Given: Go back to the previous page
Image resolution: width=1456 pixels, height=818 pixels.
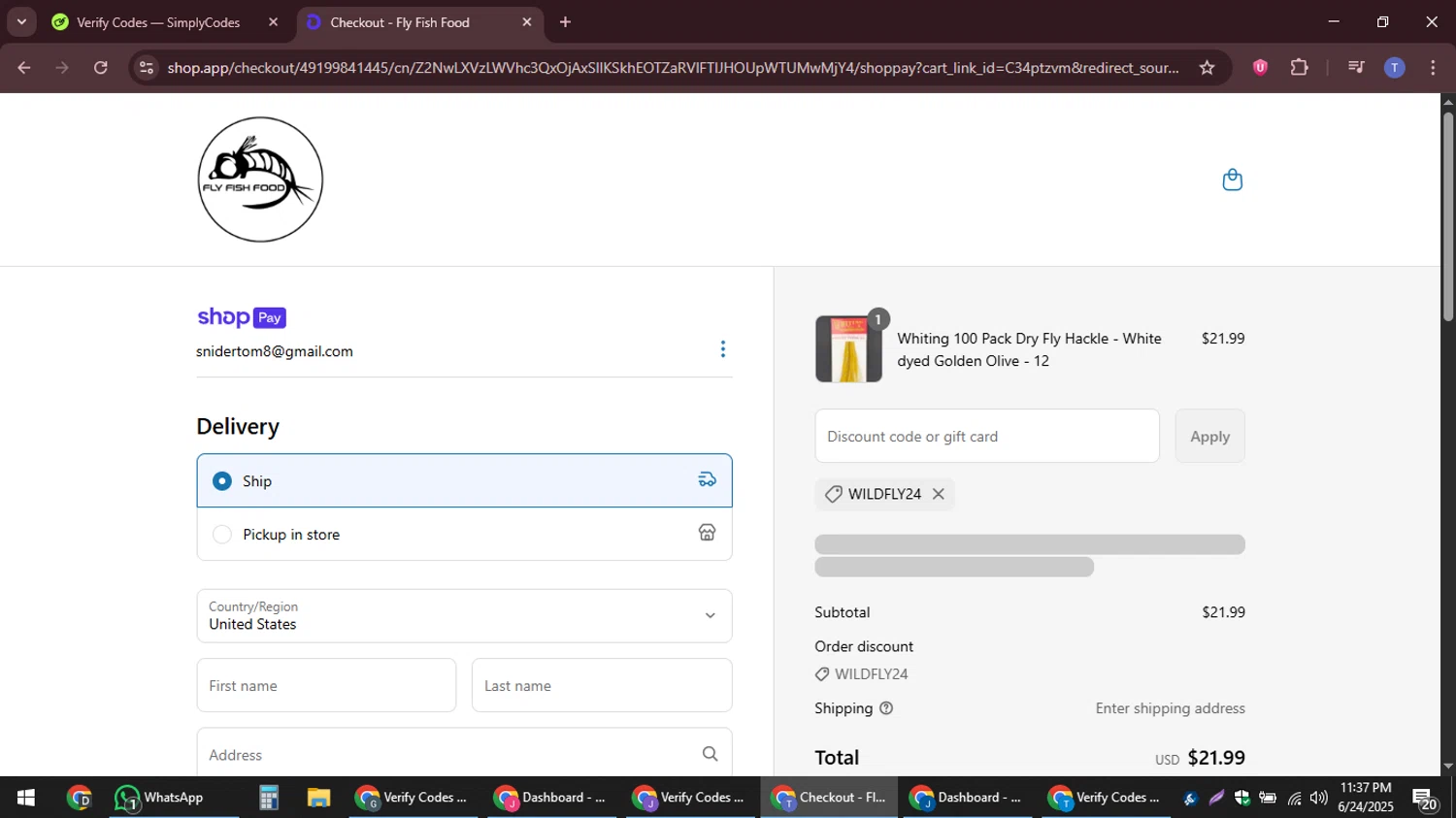Looking at the screenshot, I should [x=24, y=67].
